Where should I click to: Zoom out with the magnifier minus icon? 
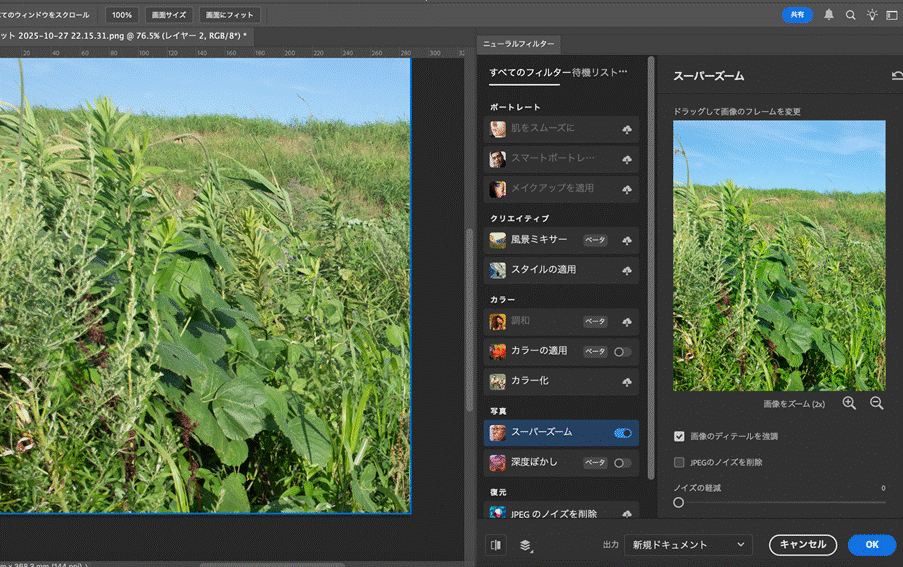877,403
